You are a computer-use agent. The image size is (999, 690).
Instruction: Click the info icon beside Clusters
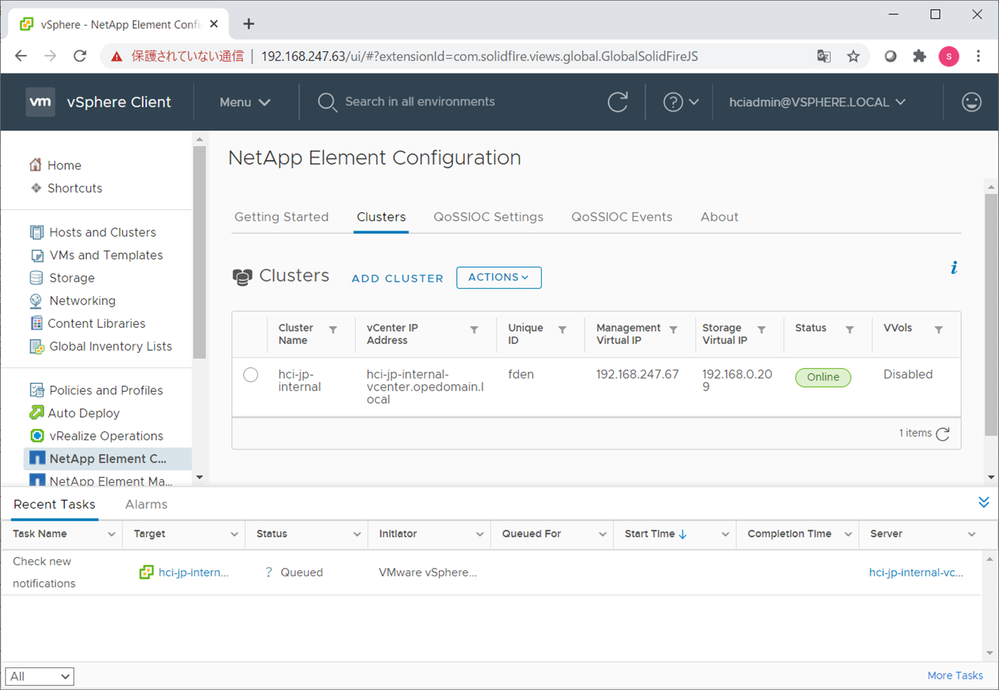[x=954, y=268]
